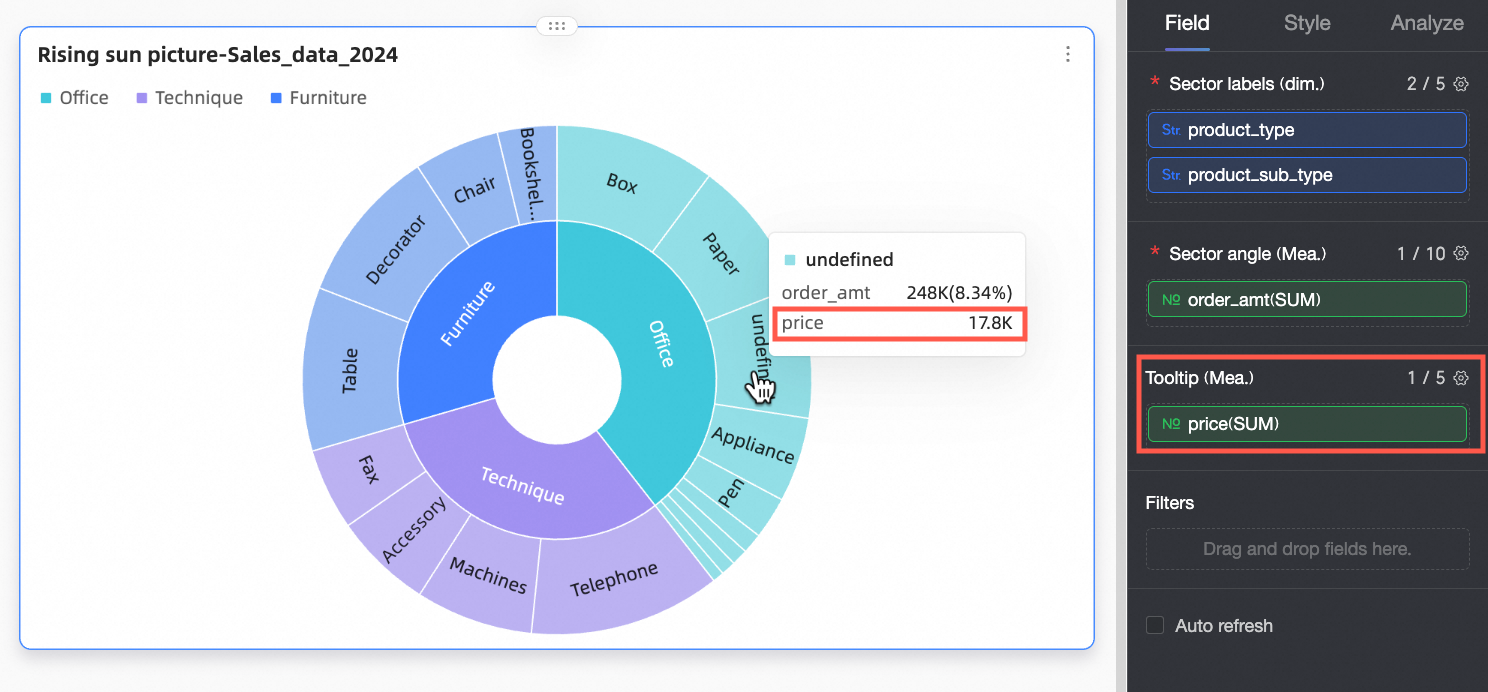The width and height of the screenshot is (1488, 692).
Task: Click the price 17.8K tooltip row
Action: coord(897,323)
